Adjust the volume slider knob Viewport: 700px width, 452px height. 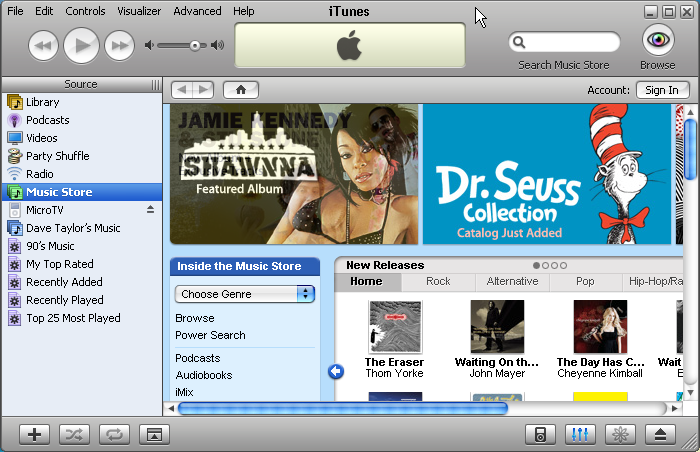[195, 46]
